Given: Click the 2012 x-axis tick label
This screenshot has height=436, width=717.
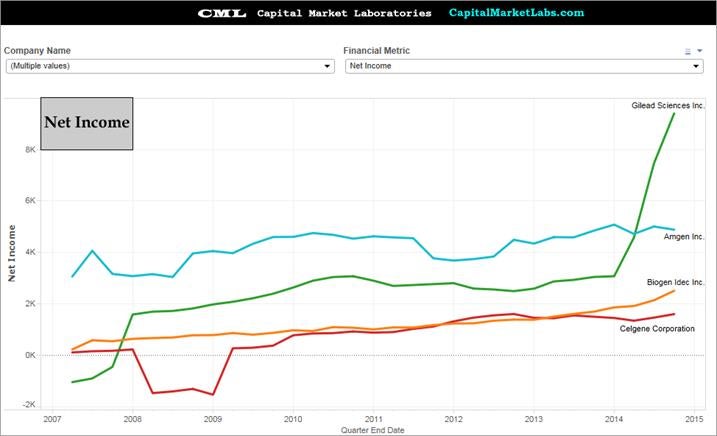Looking at the screenshot, I should (x=454, y=419).
